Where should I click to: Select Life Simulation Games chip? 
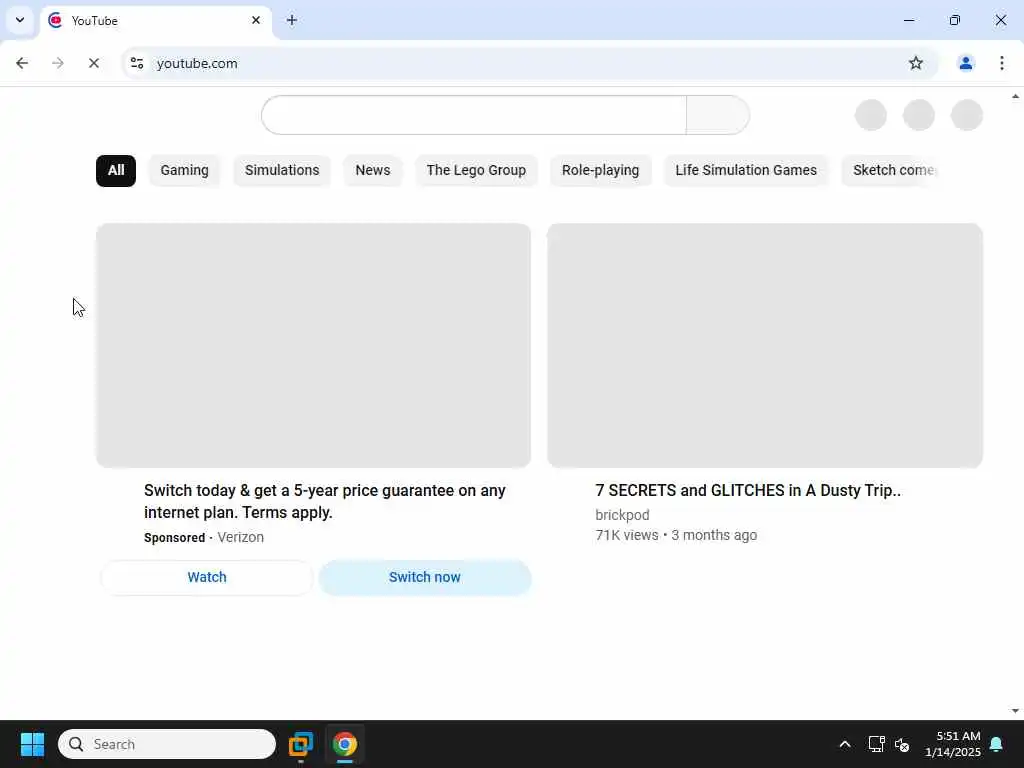click(x=746, y=170)
